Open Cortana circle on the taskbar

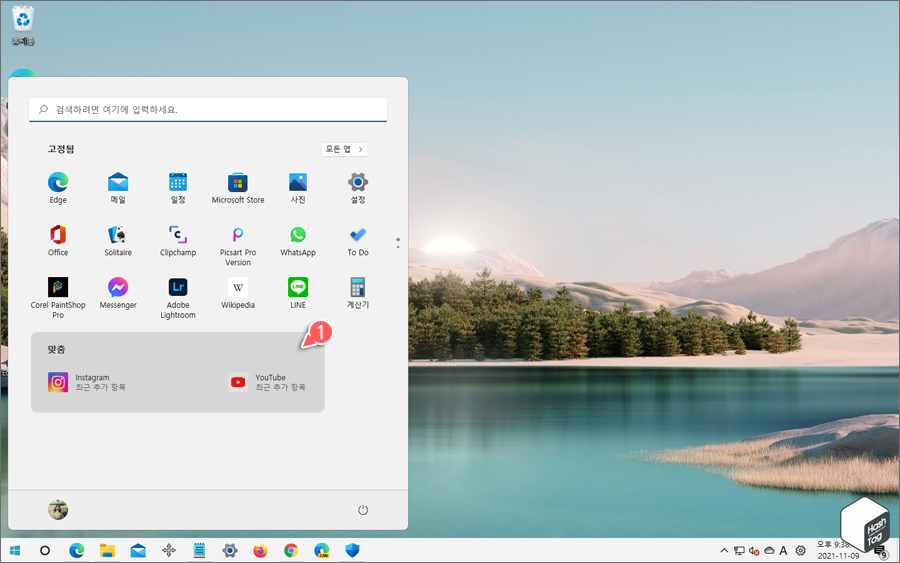pos(45,551)
